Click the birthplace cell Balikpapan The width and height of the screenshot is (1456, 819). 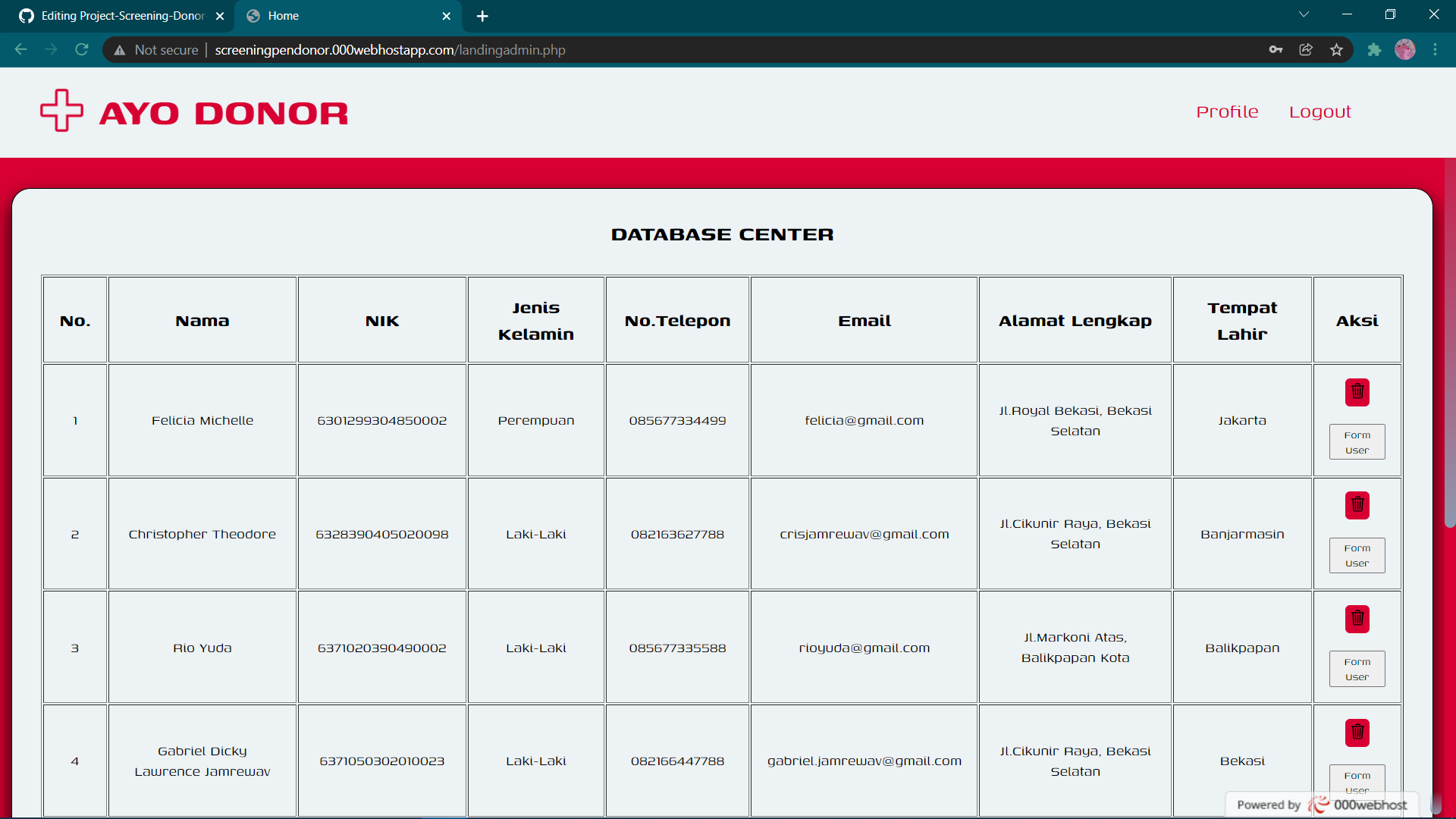point(1242,648)
